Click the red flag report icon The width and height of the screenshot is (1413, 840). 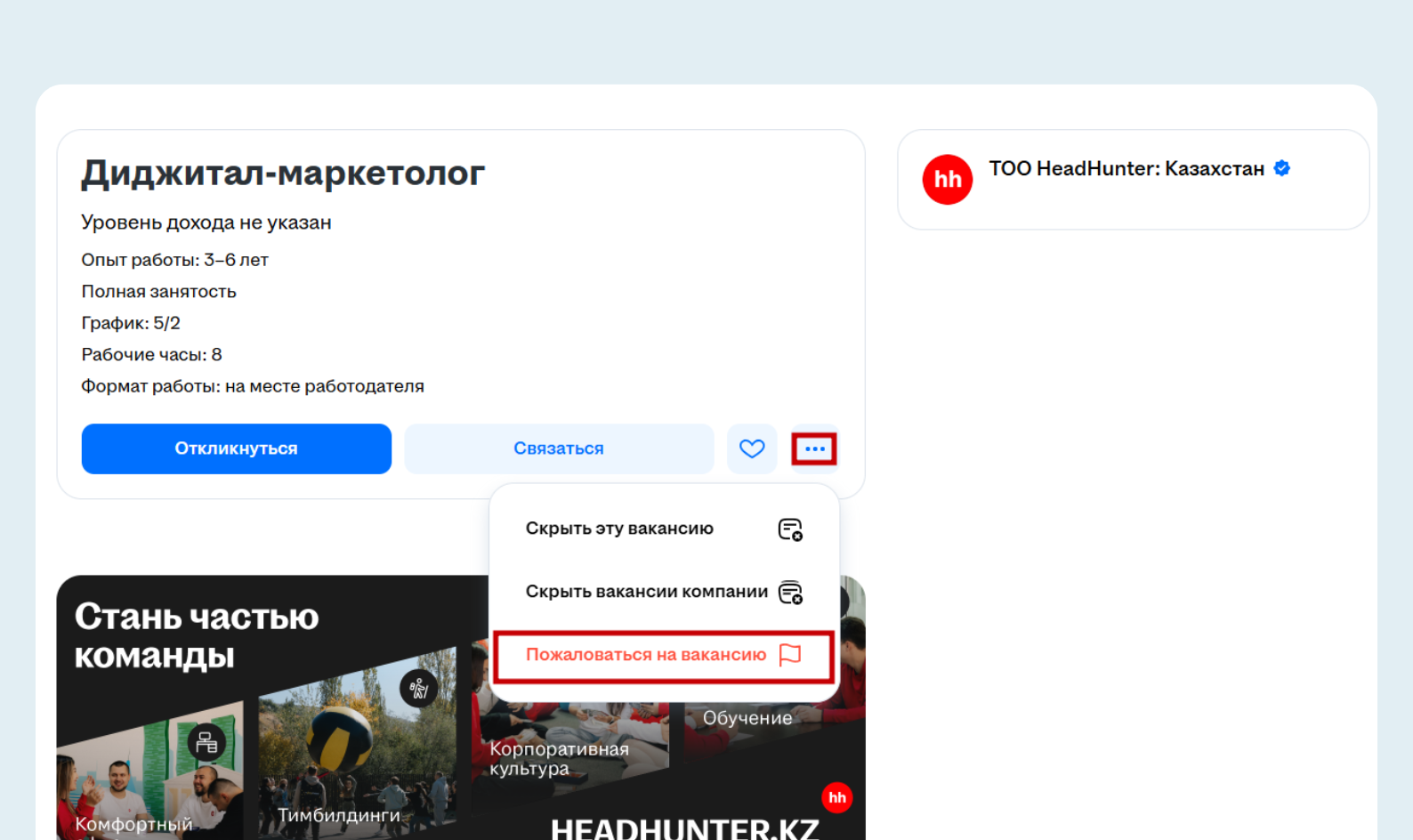(790, 655)
